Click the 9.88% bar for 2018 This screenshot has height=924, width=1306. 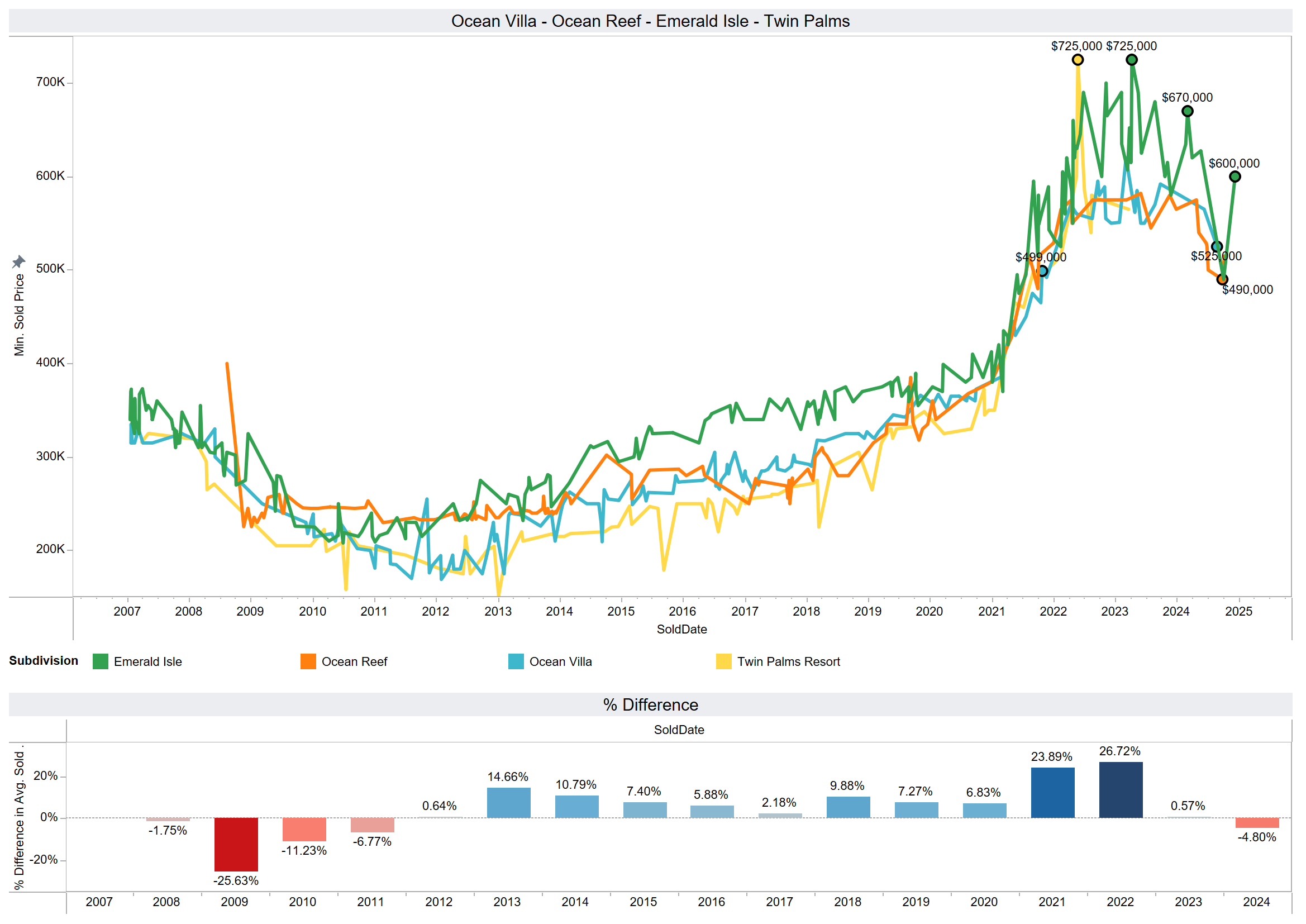coord(849,808)
